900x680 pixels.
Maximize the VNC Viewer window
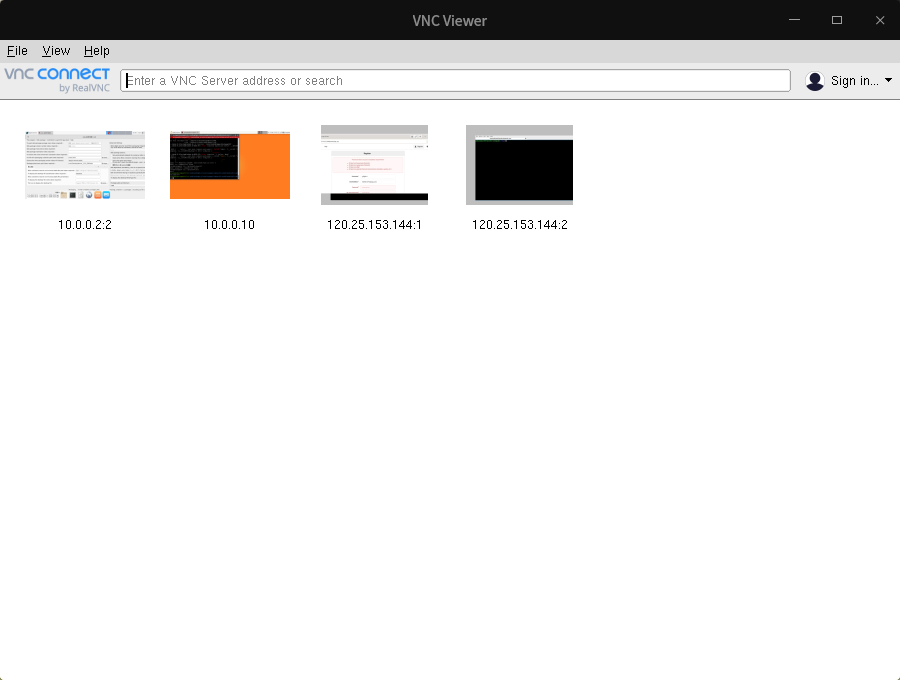tap(837, 19)
